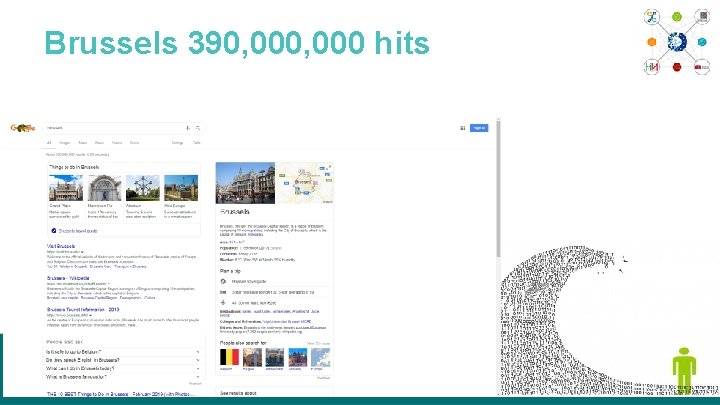This screenshot has height=405, width=720.
Task: Click View 10+ more in People also search
Action: coord(318,343)
